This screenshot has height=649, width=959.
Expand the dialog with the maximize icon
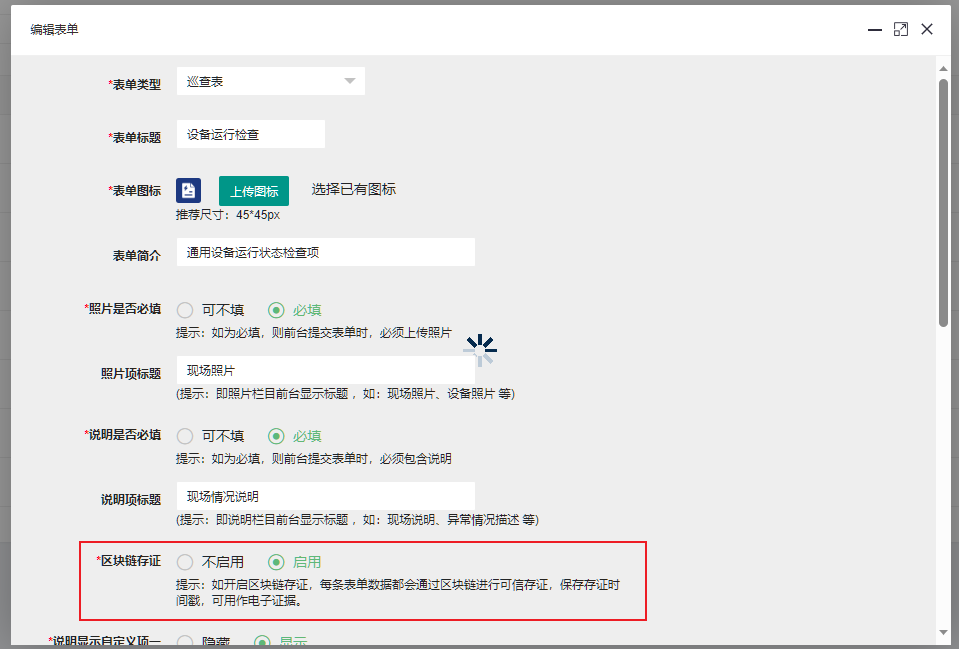(x=896, y=29)
